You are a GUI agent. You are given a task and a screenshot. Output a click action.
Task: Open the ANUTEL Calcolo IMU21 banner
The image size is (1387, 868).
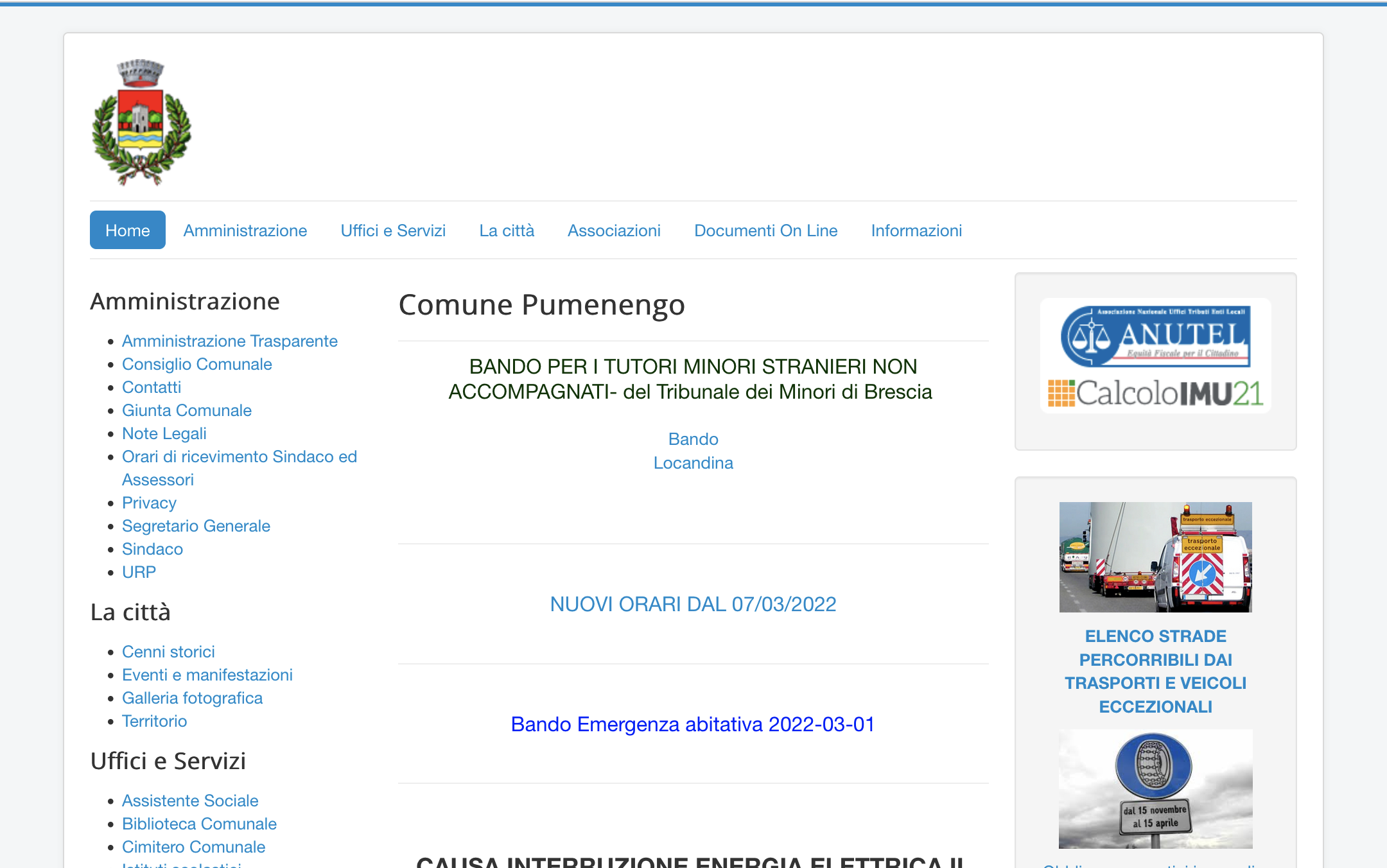coord(1155,356)
